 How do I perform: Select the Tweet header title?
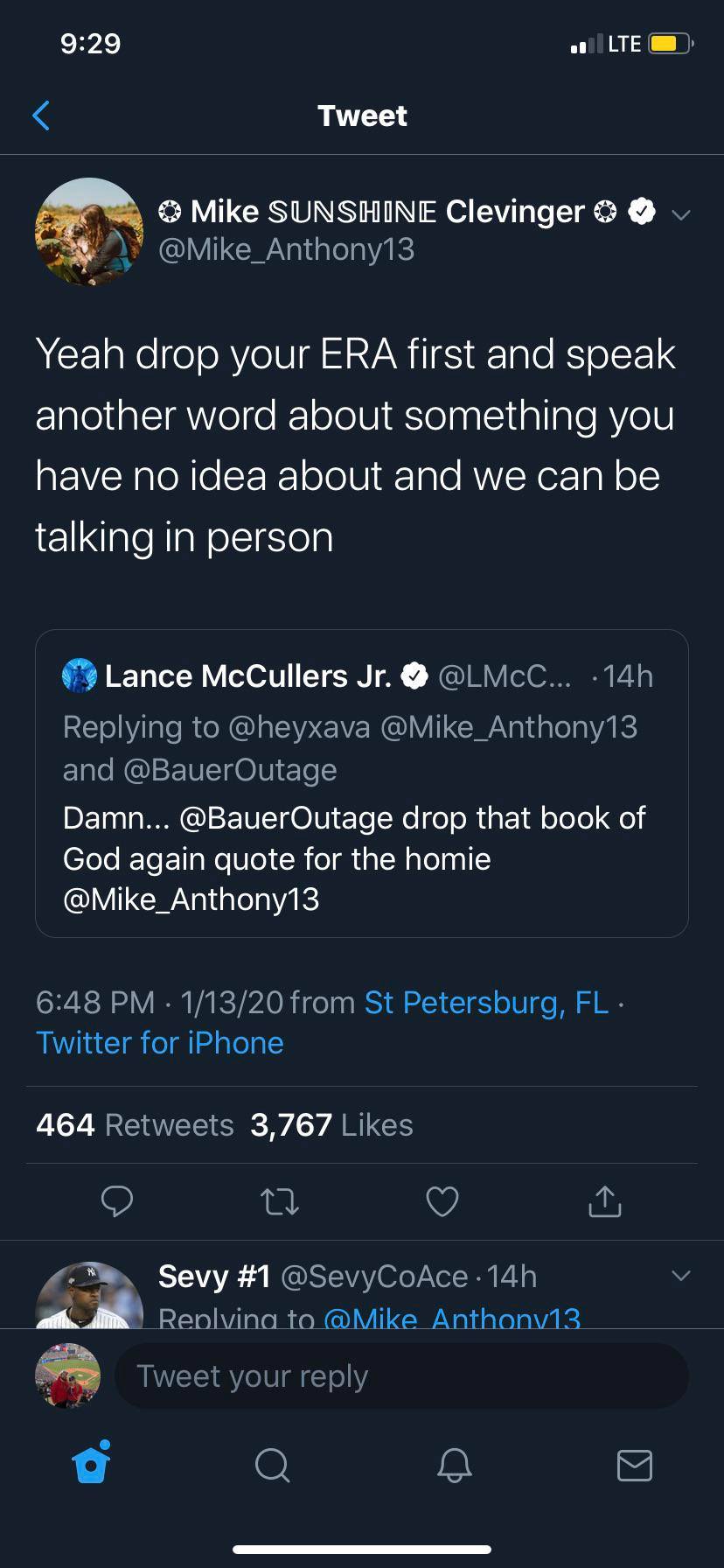click(x=362, y=115)
